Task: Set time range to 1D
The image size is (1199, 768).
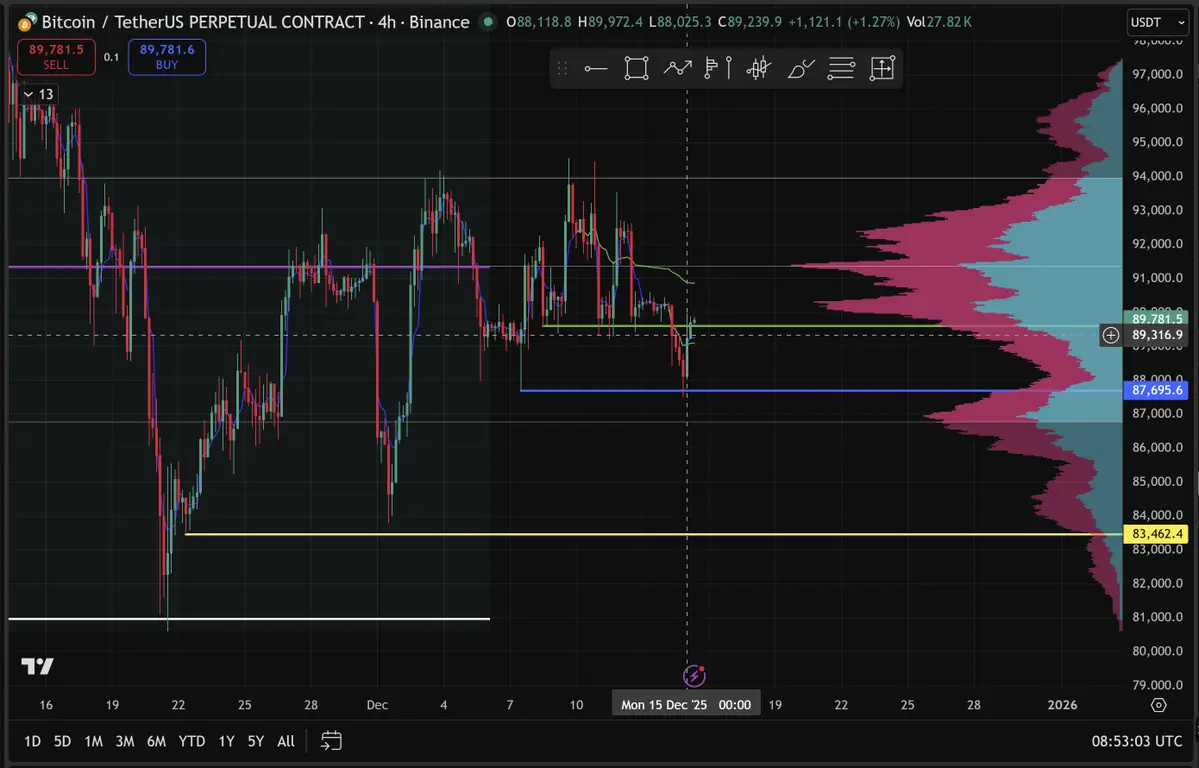Action: [32, 740]
